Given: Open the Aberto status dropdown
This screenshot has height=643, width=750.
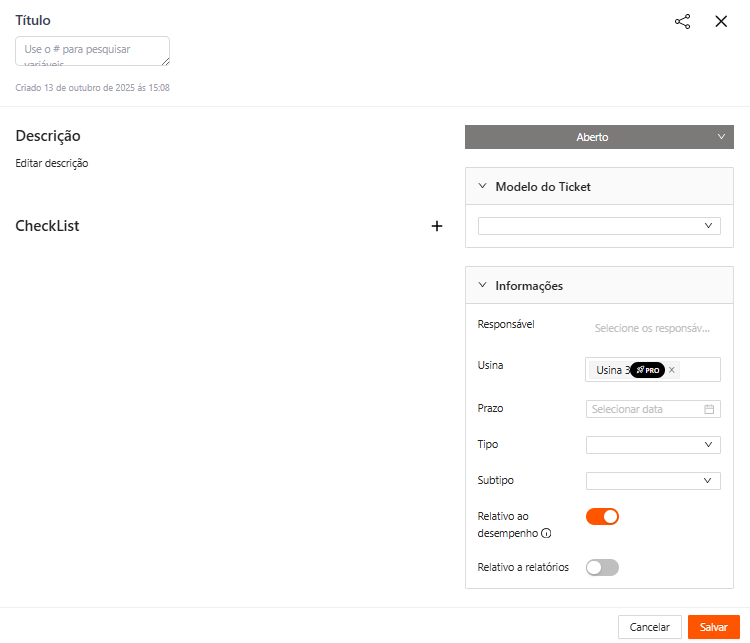Looking at the screenshot, I should (599, 137).
